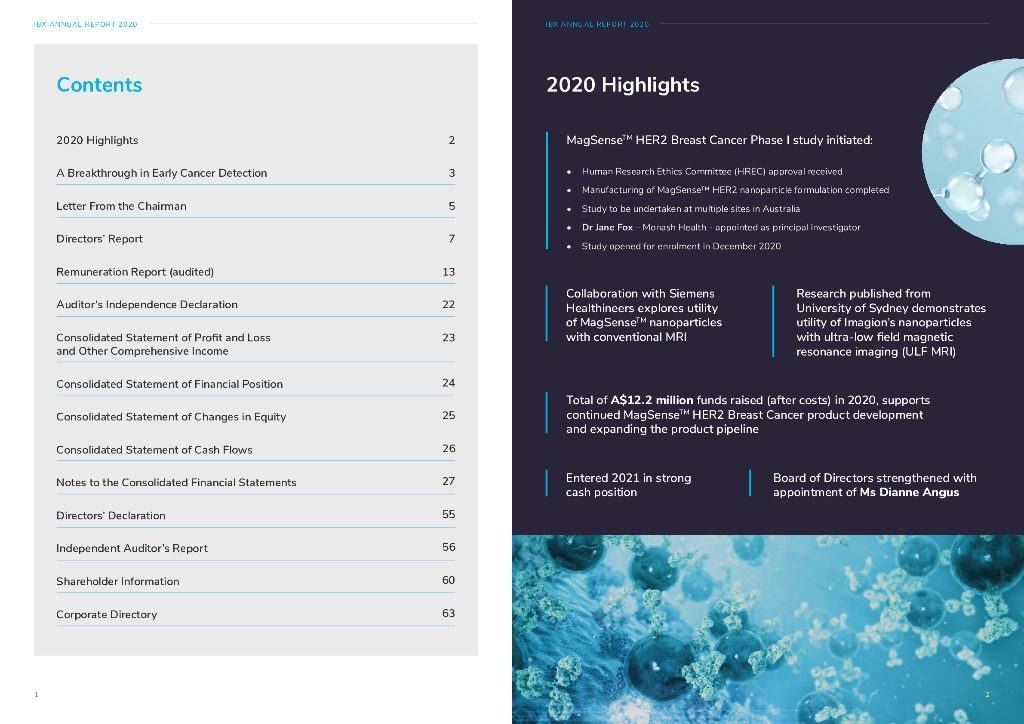Select 'MagSense HER2 Breast Cancer Phase I study initiated' heading
This screenshot has width=1024, height=724.
click(x=719, y=140)
